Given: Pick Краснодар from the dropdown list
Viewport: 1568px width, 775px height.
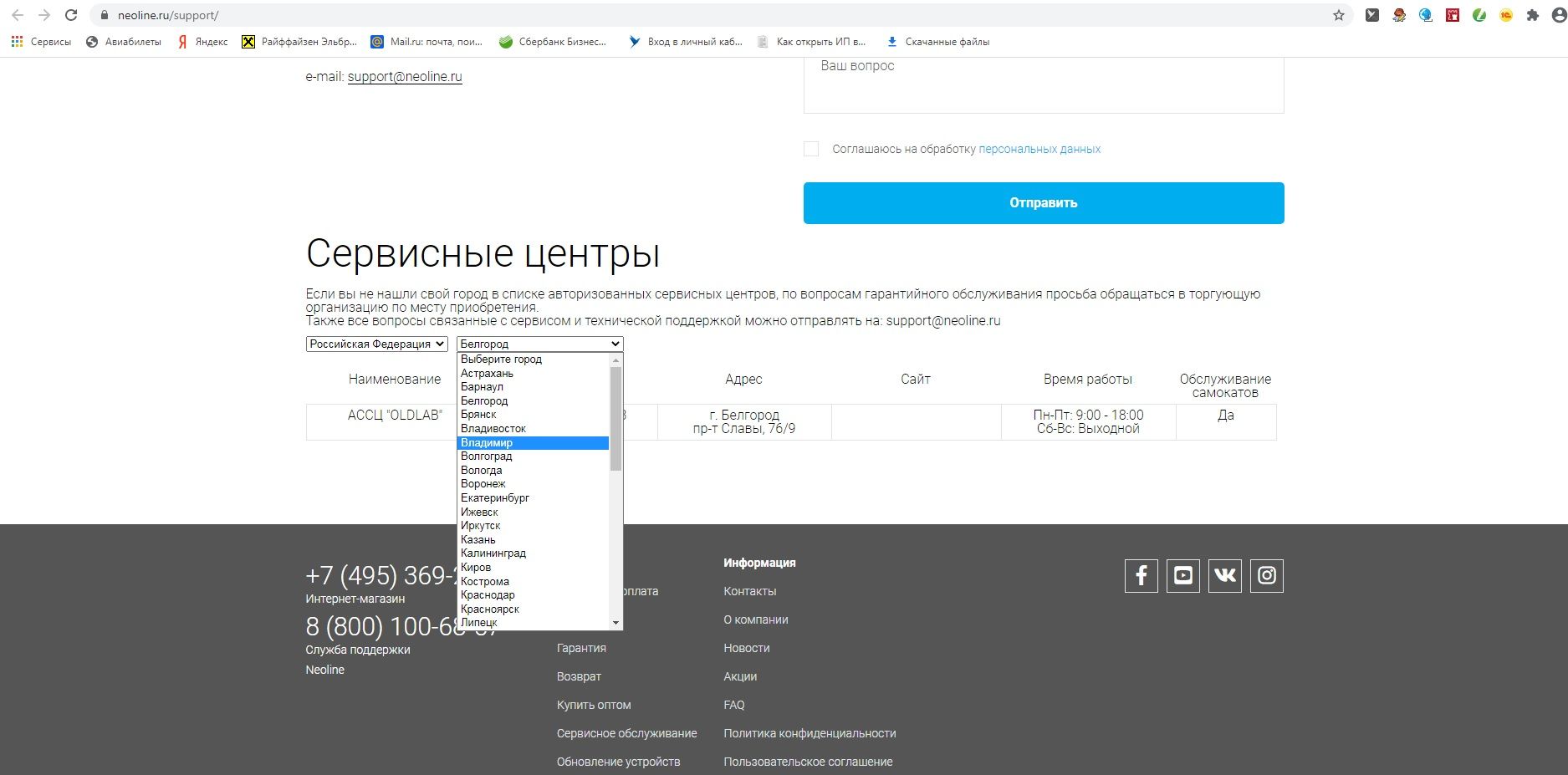Looking at the screenshot, I should click(x=488, y=595).
